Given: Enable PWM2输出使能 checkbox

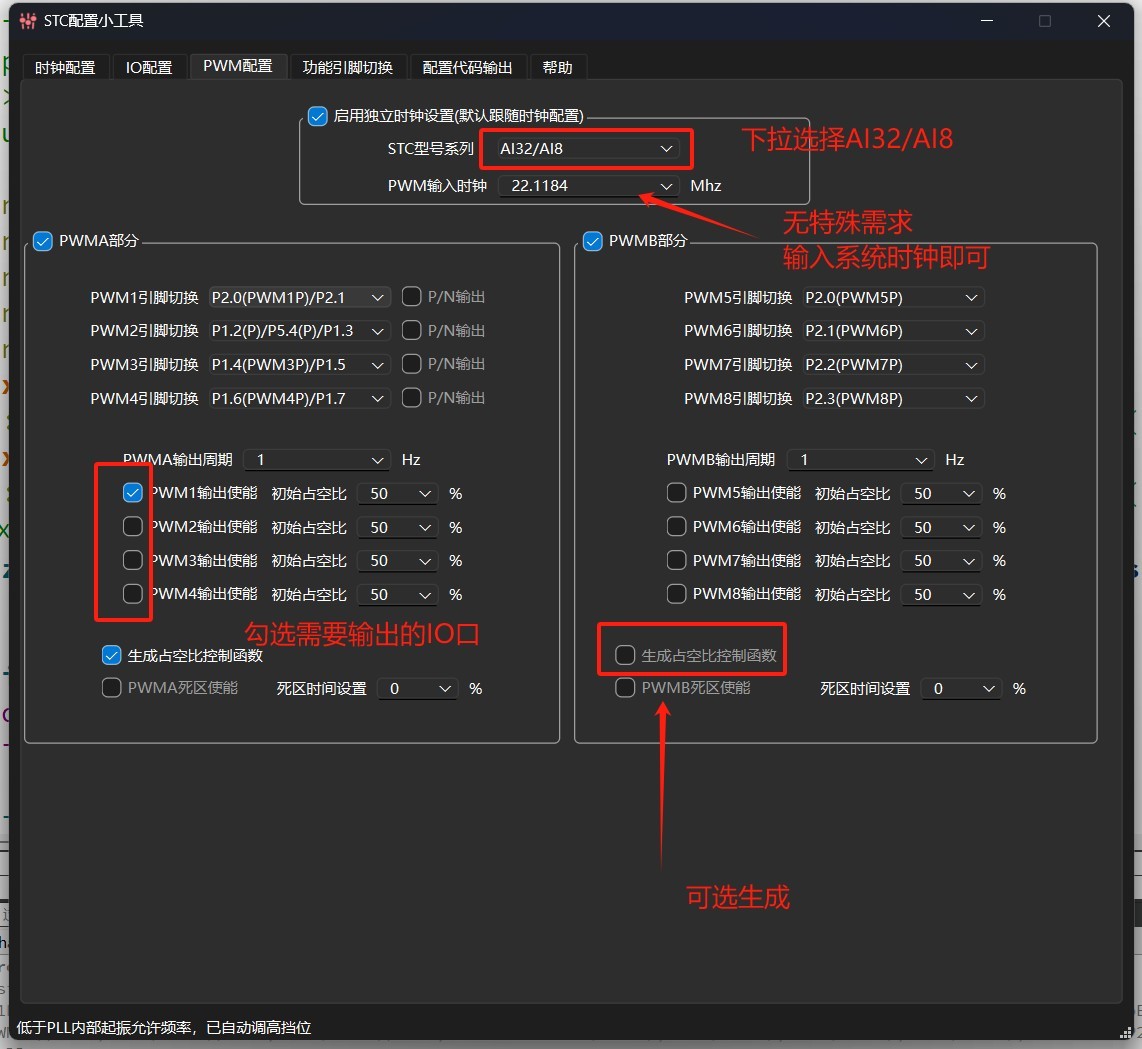Looking at the screenshot, I should coord(133,527).
